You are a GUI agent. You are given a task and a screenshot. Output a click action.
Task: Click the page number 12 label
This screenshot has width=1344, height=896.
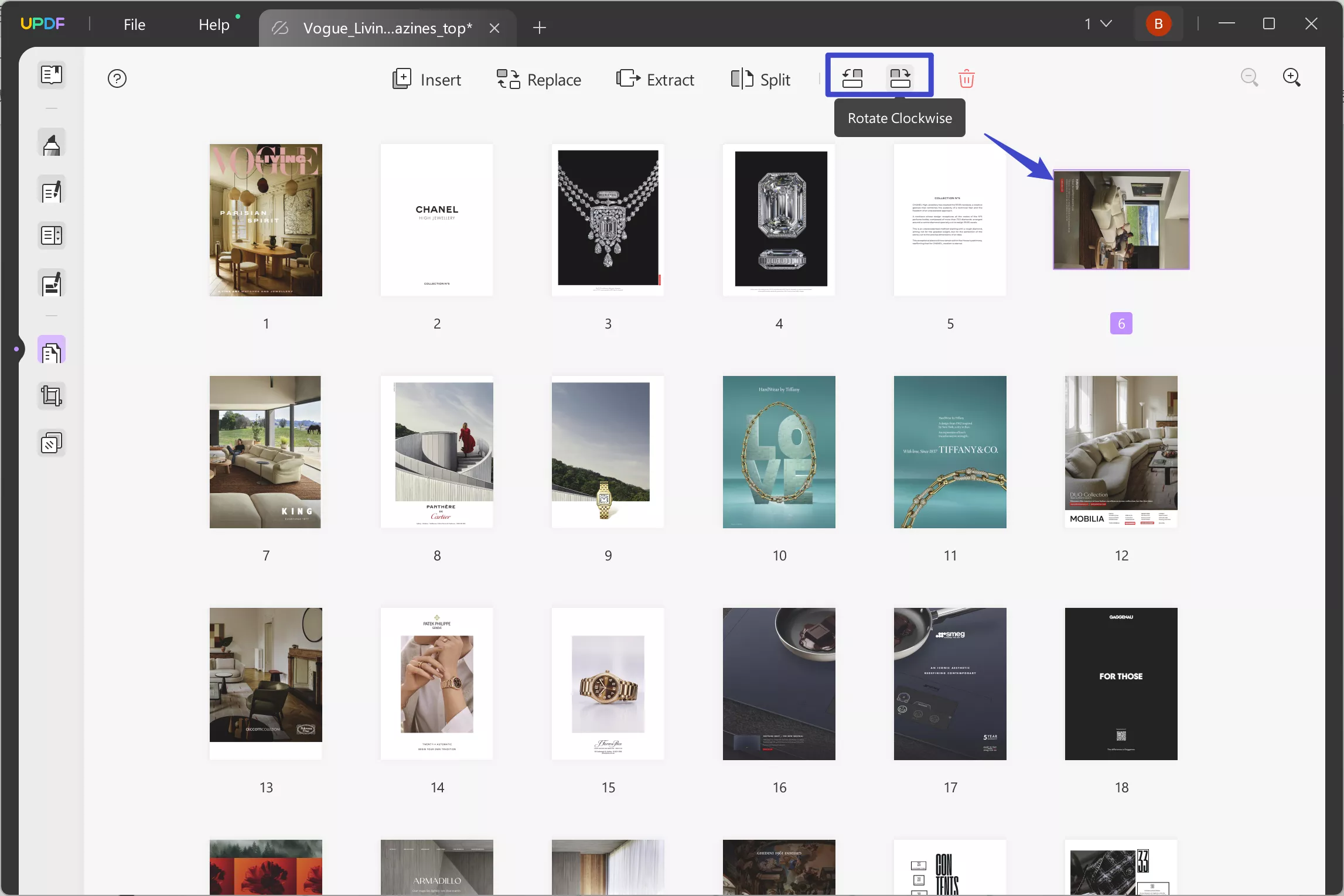pyautogui.click(x=1121, y=556)
